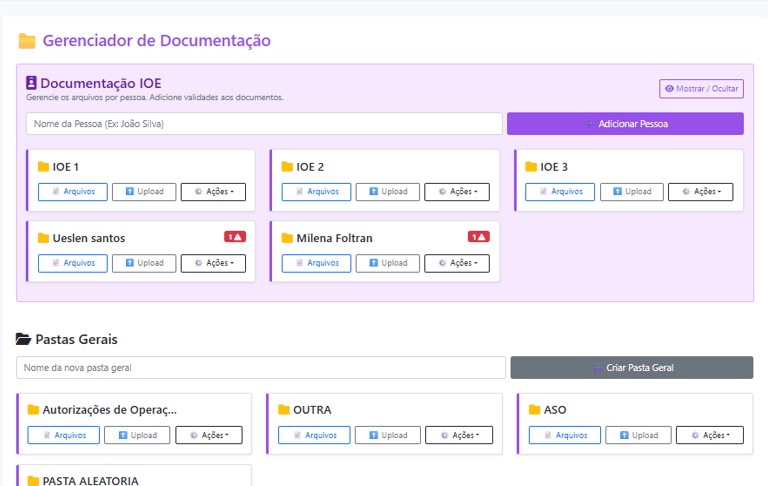
Task: Click the IOE 1 folder icon
Action: (x=43, y=167)
